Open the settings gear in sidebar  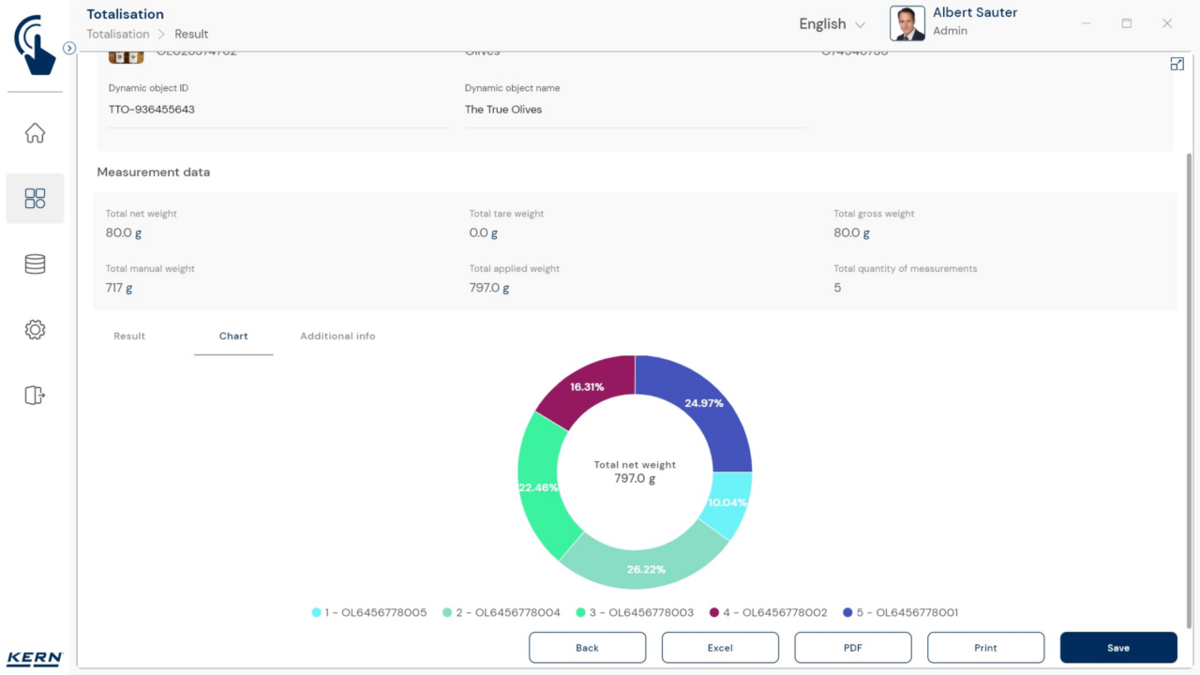(x=35, y=330)
